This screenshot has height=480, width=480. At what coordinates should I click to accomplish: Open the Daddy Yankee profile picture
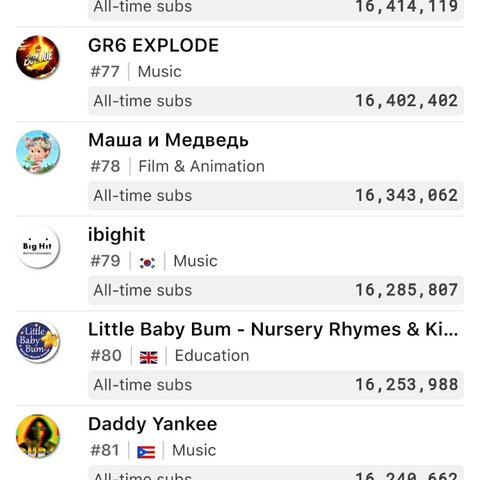pyautogui.click(x=38, y=436)
